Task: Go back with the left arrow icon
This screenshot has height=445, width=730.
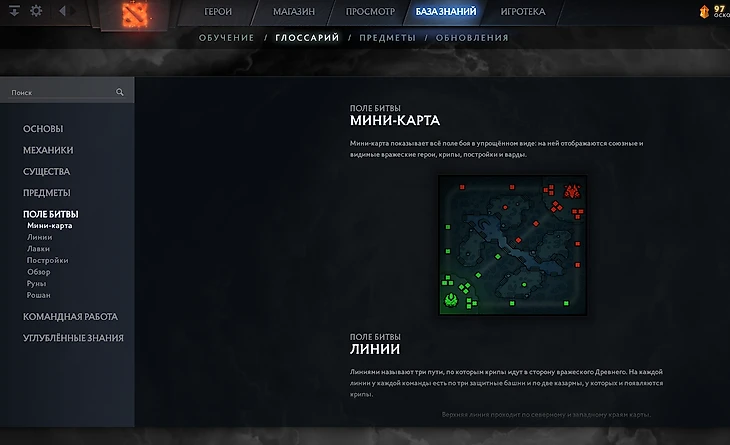Action: 62,11
